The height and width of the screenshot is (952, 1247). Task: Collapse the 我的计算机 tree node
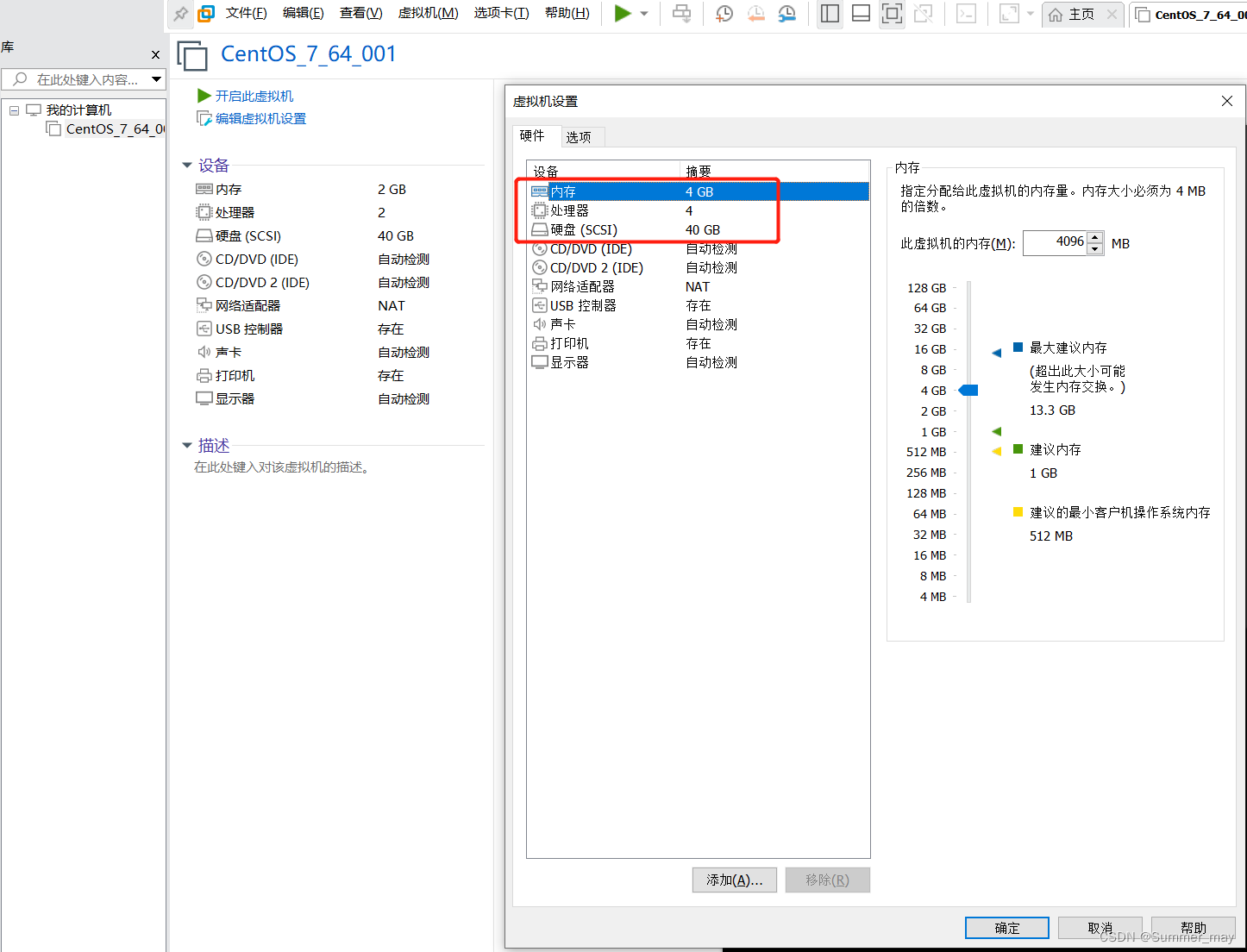coord(14,110)
